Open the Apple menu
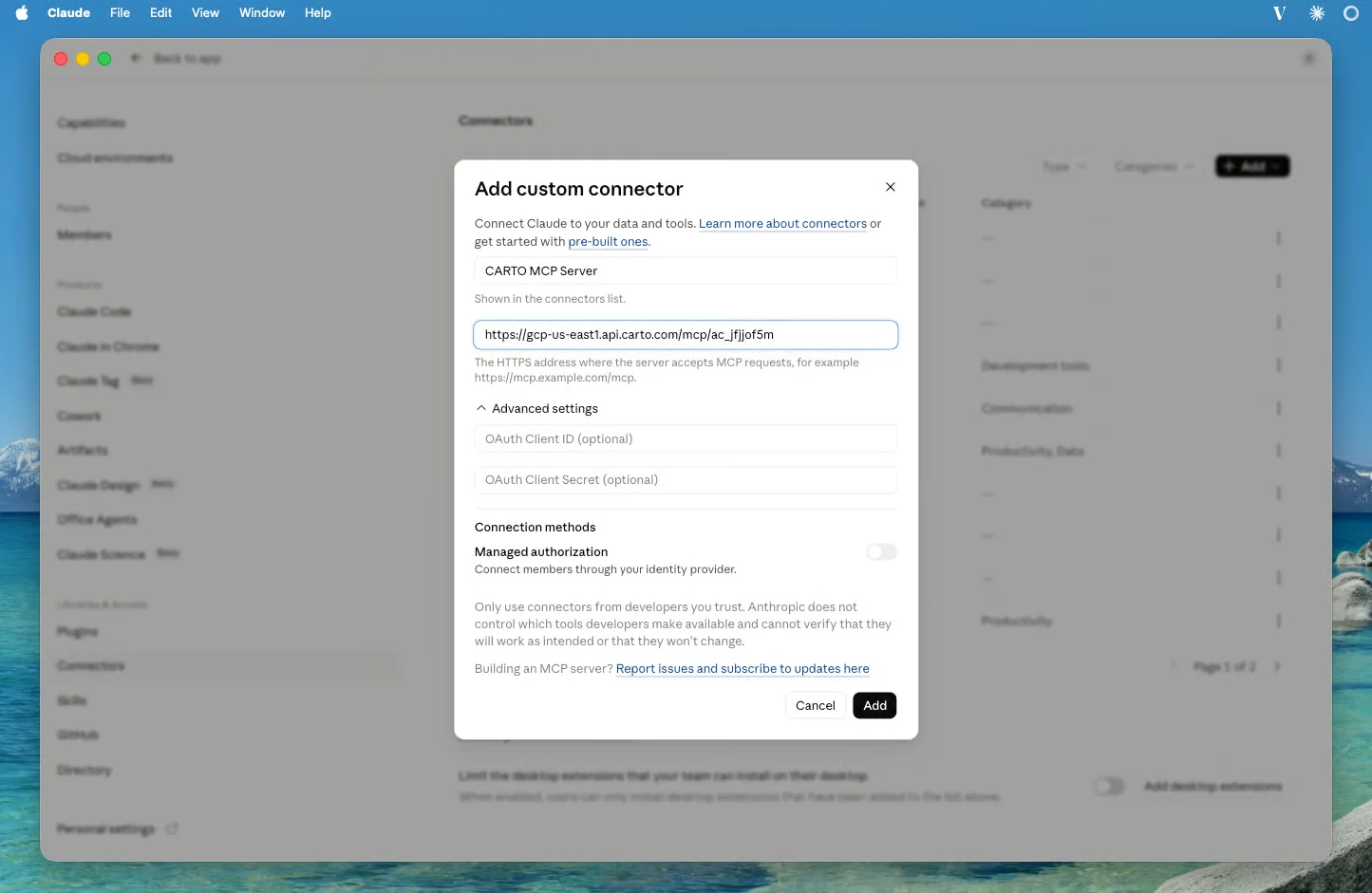Screen dimensions: 1372x893 click(22, 13)
